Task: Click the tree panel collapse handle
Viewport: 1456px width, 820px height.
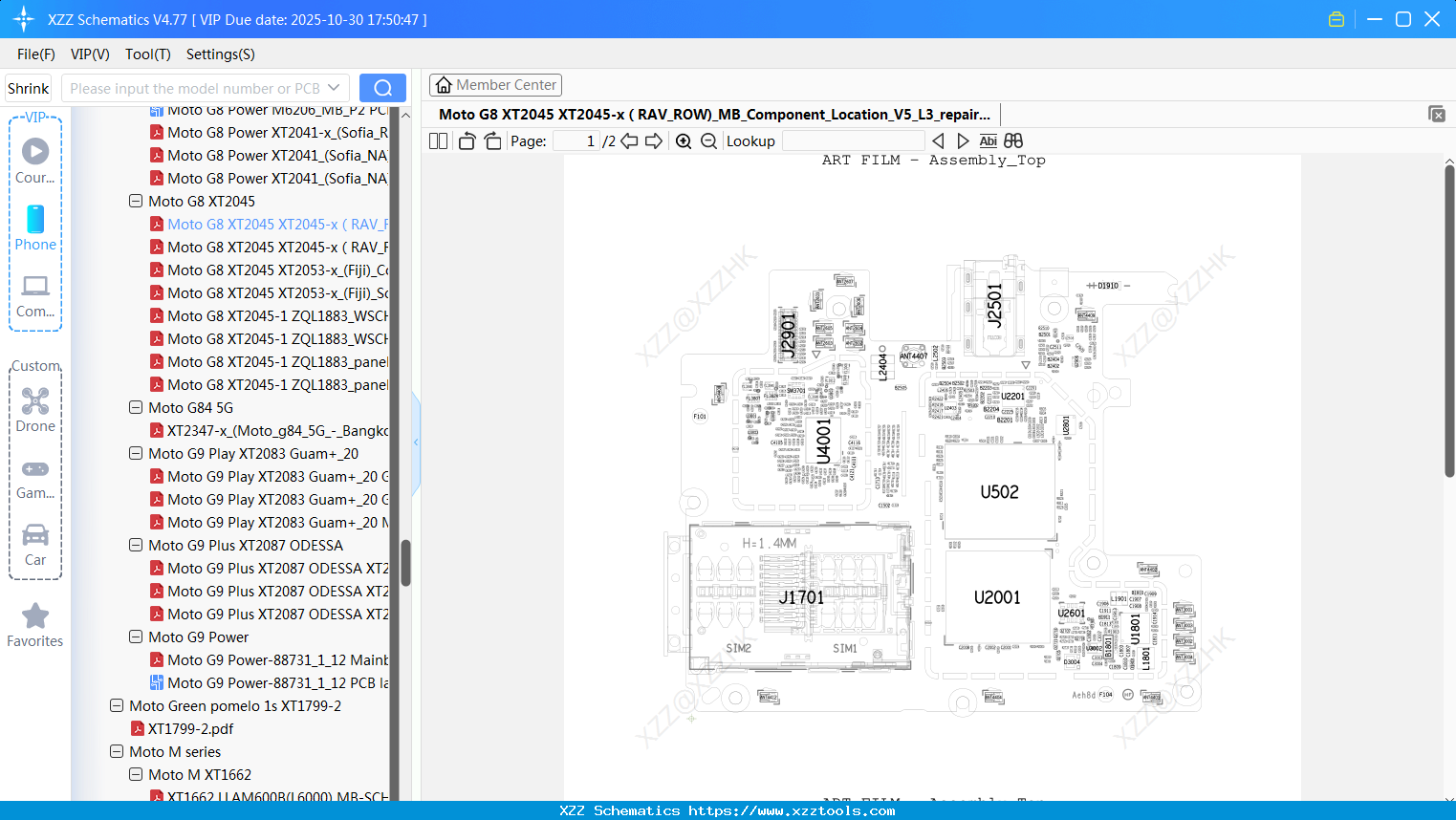Action: click(416, 442)
